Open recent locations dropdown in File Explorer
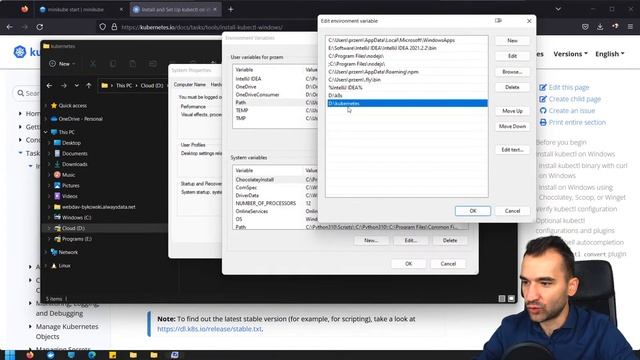Image resolution: width=640 pixels, height=360 pixels. coord(76,85)
